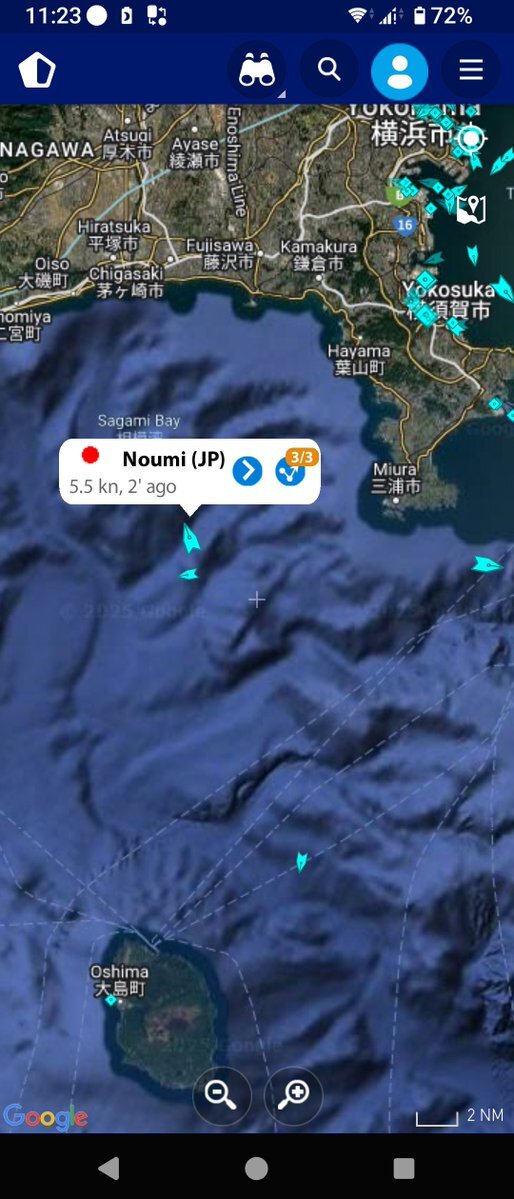The image size is (514, 1199).
Task: Open the binoculars watch-list icon
Action: (x=257, y=71)
